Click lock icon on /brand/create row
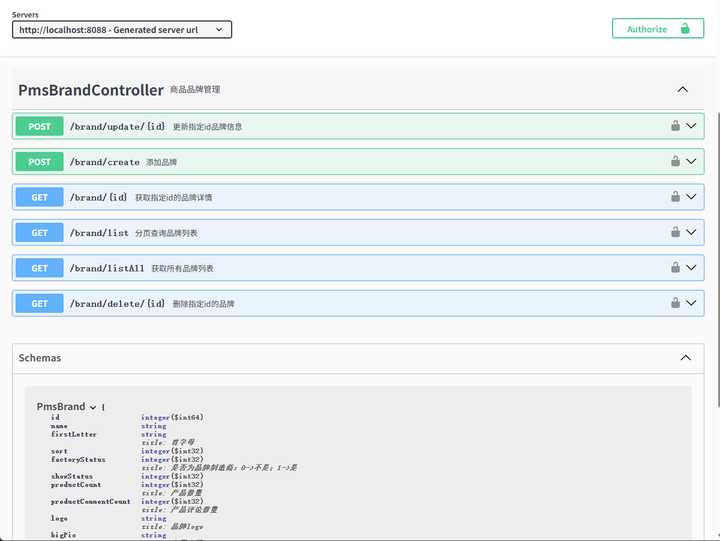The width and height of the screenshot is (720, 541). tap(675, 161)
